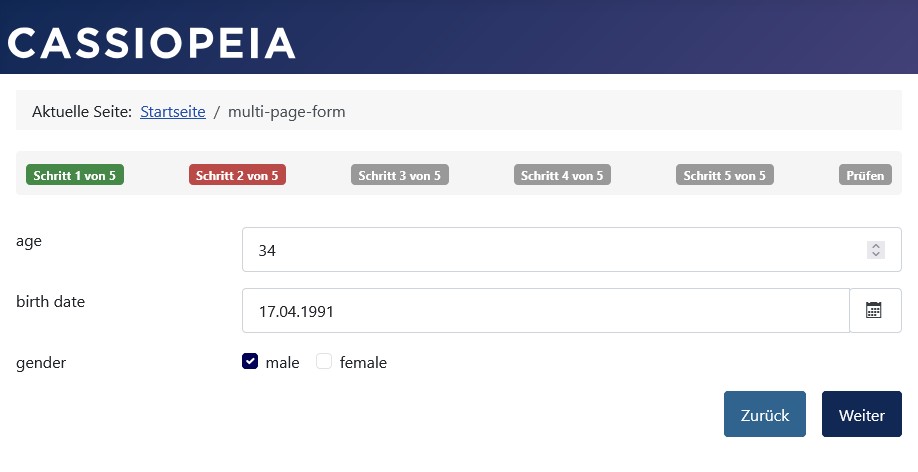Open Schritt 4 von 5 step

click(x=562, y=175)
